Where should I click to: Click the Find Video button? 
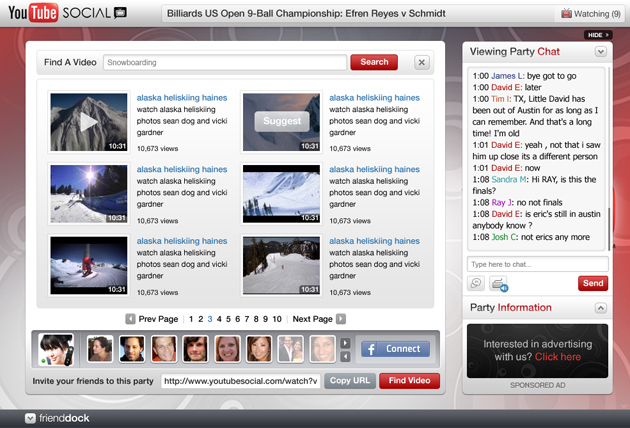pyautogui.click(x=409, y=381)
